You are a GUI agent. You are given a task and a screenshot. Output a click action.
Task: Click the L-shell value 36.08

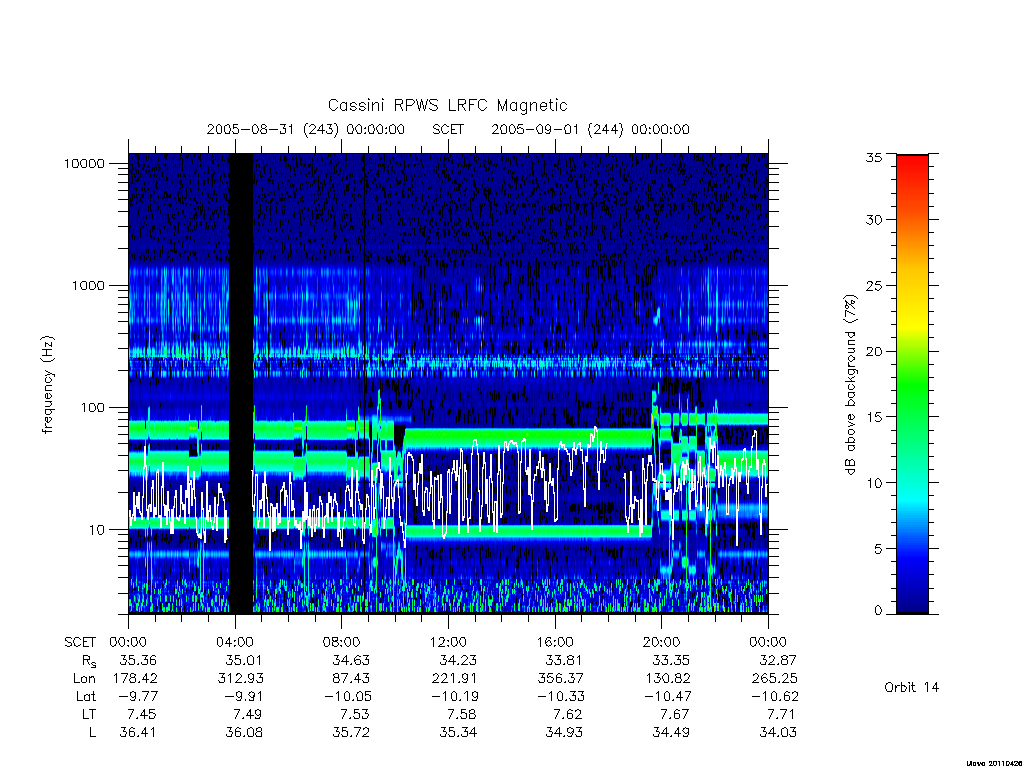tap(244, 733)
